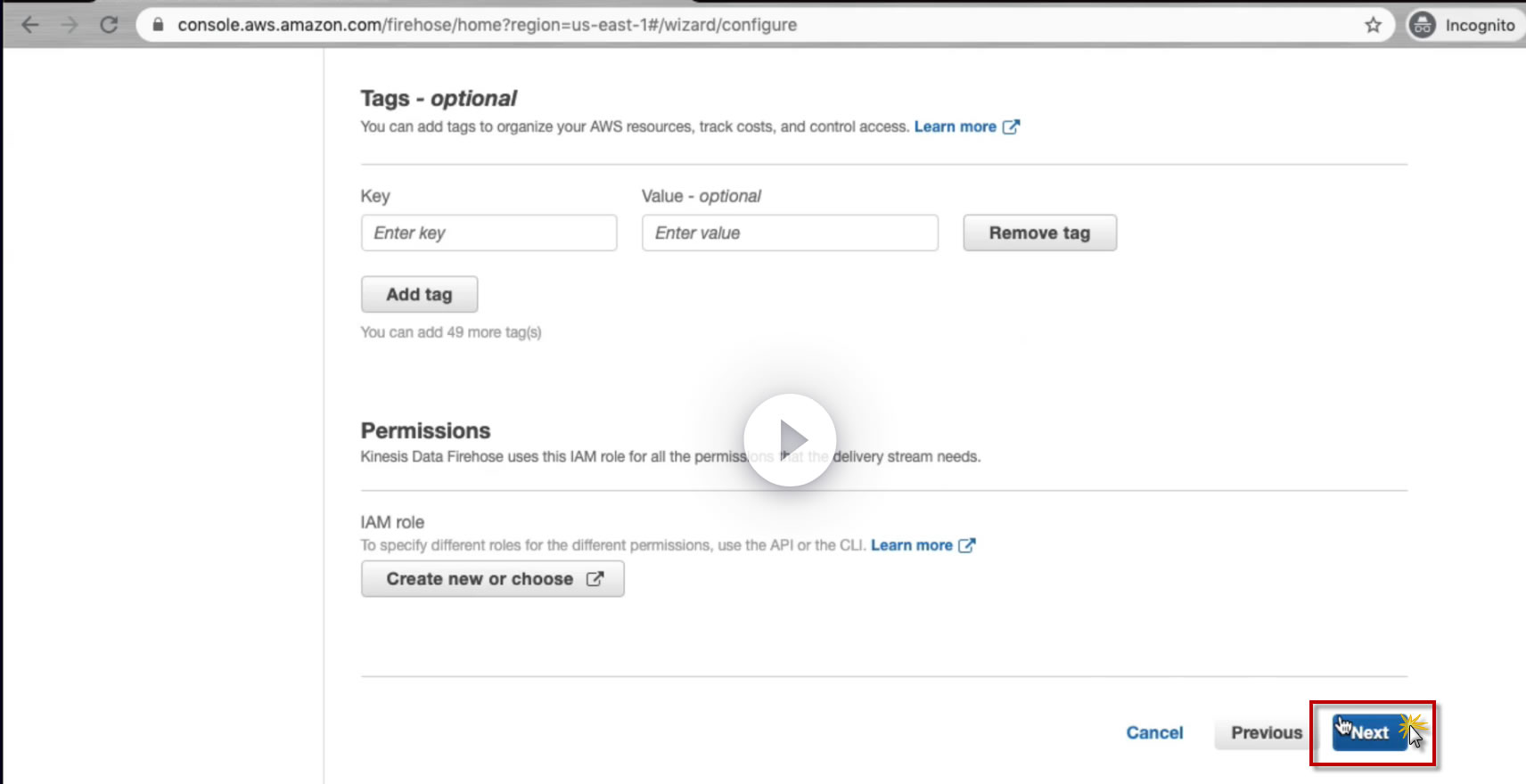Click the Create new or choose button

click(x=492, y=579)
